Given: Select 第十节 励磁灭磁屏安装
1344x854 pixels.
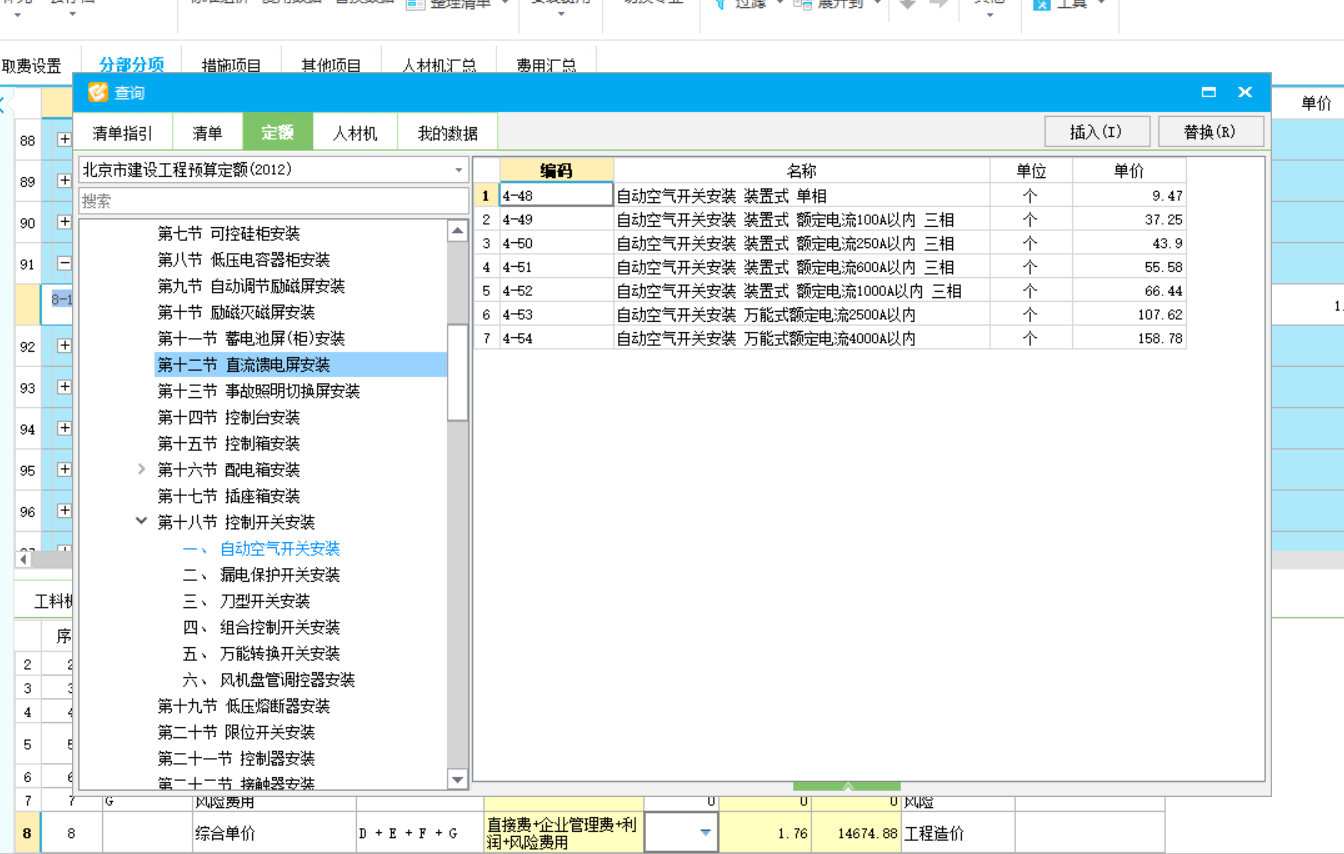Looking at the screenshot, I should [236, 312].
